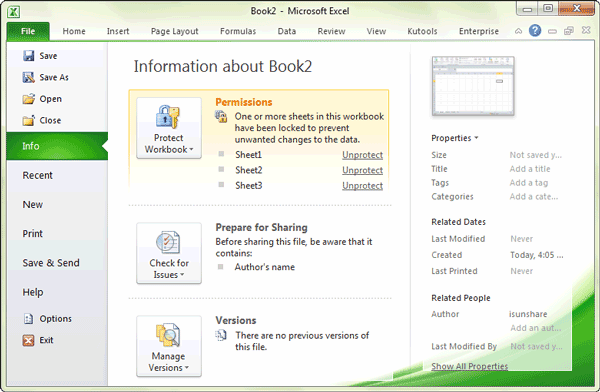Close the workbook via ribbon X icon
The height and width of the screenshot is (392, 600).
point(586,30)
